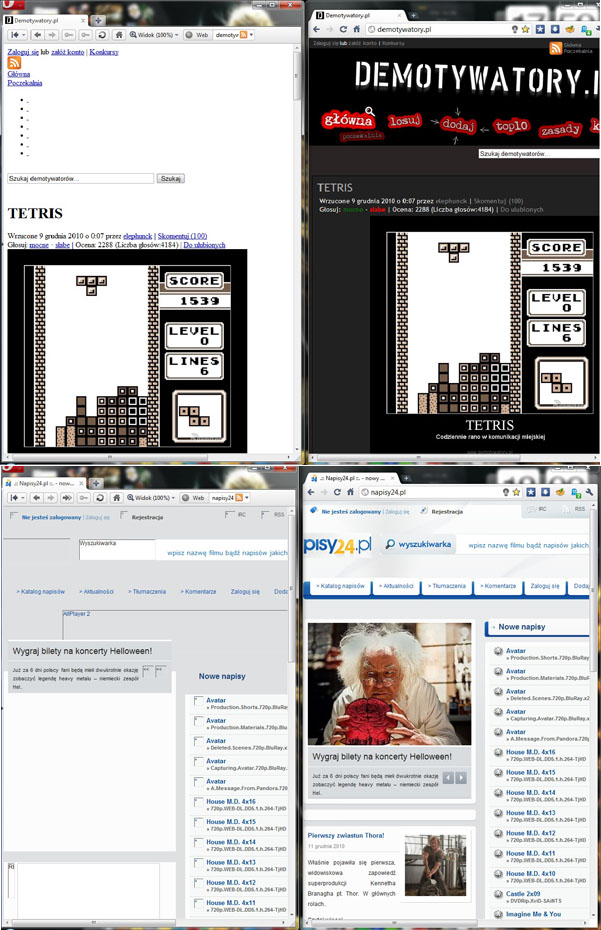
Task: Focus Szukaj demotywatorów search field in Opera page
Action: (80, 178)
